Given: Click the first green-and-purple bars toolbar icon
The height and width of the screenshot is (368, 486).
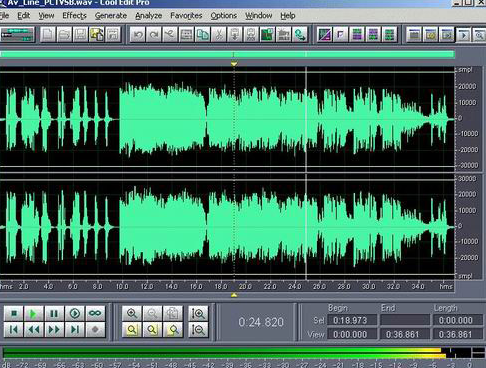Looking at the screenshot, I should pos(357,35).
